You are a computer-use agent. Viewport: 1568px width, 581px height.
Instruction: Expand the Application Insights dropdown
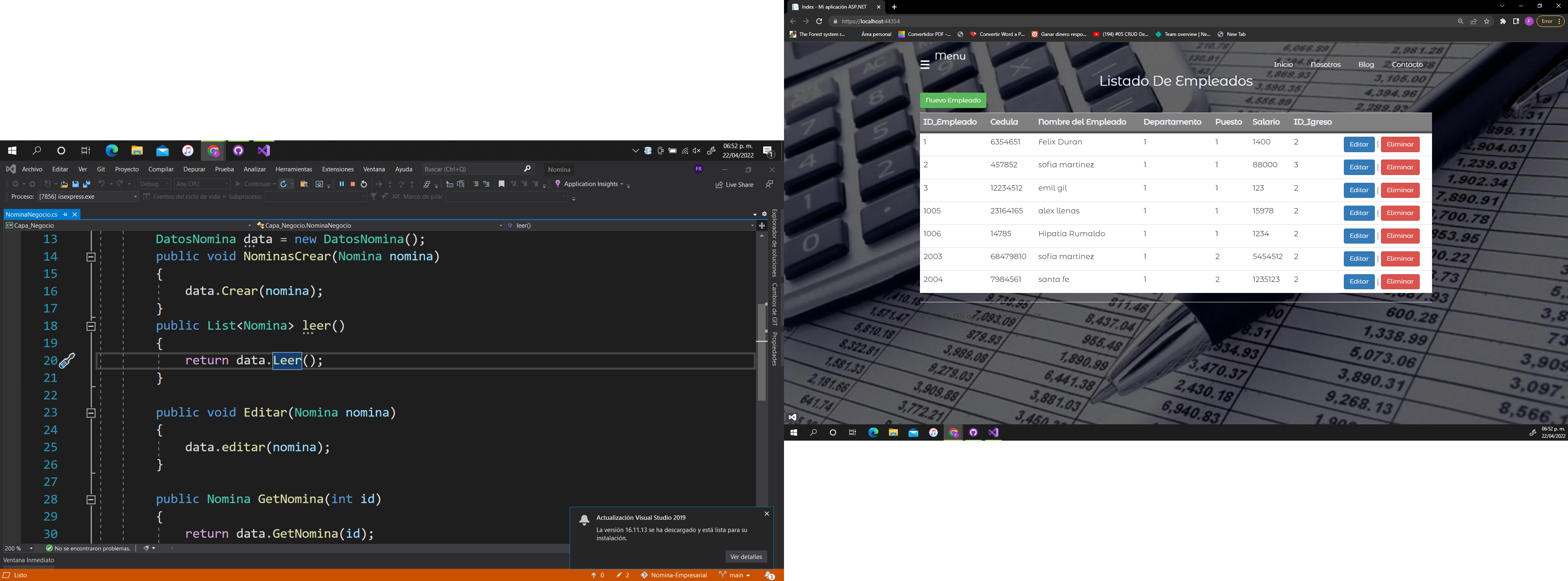(x=621, y=184)
